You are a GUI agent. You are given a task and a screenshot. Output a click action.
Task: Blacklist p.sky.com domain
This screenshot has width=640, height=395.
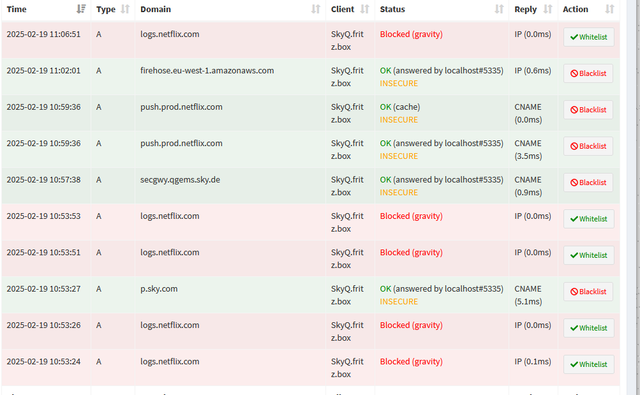[x=588, y=292]
